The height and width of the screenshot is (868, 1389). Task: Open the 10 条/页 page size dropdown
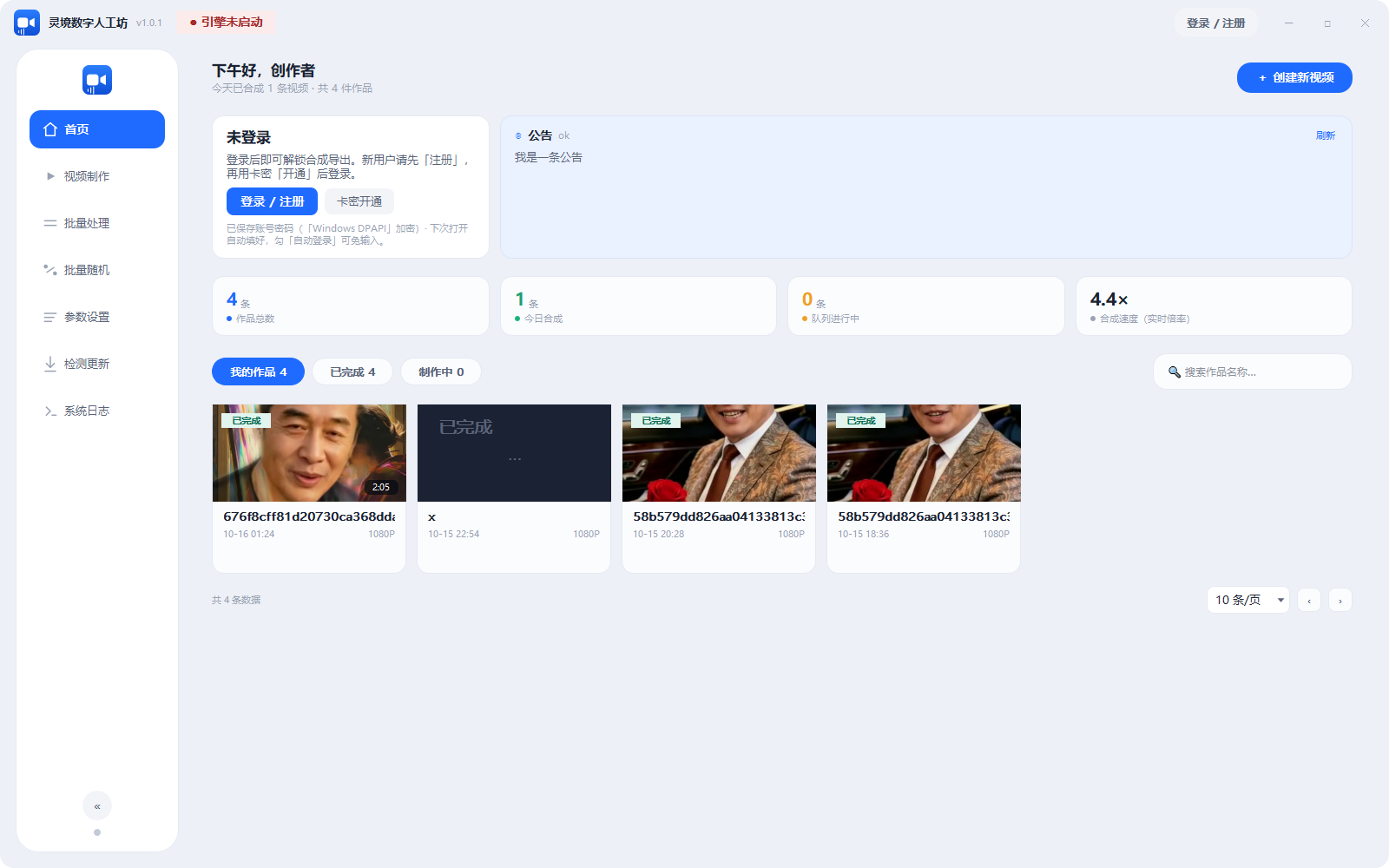[1248, 600]
